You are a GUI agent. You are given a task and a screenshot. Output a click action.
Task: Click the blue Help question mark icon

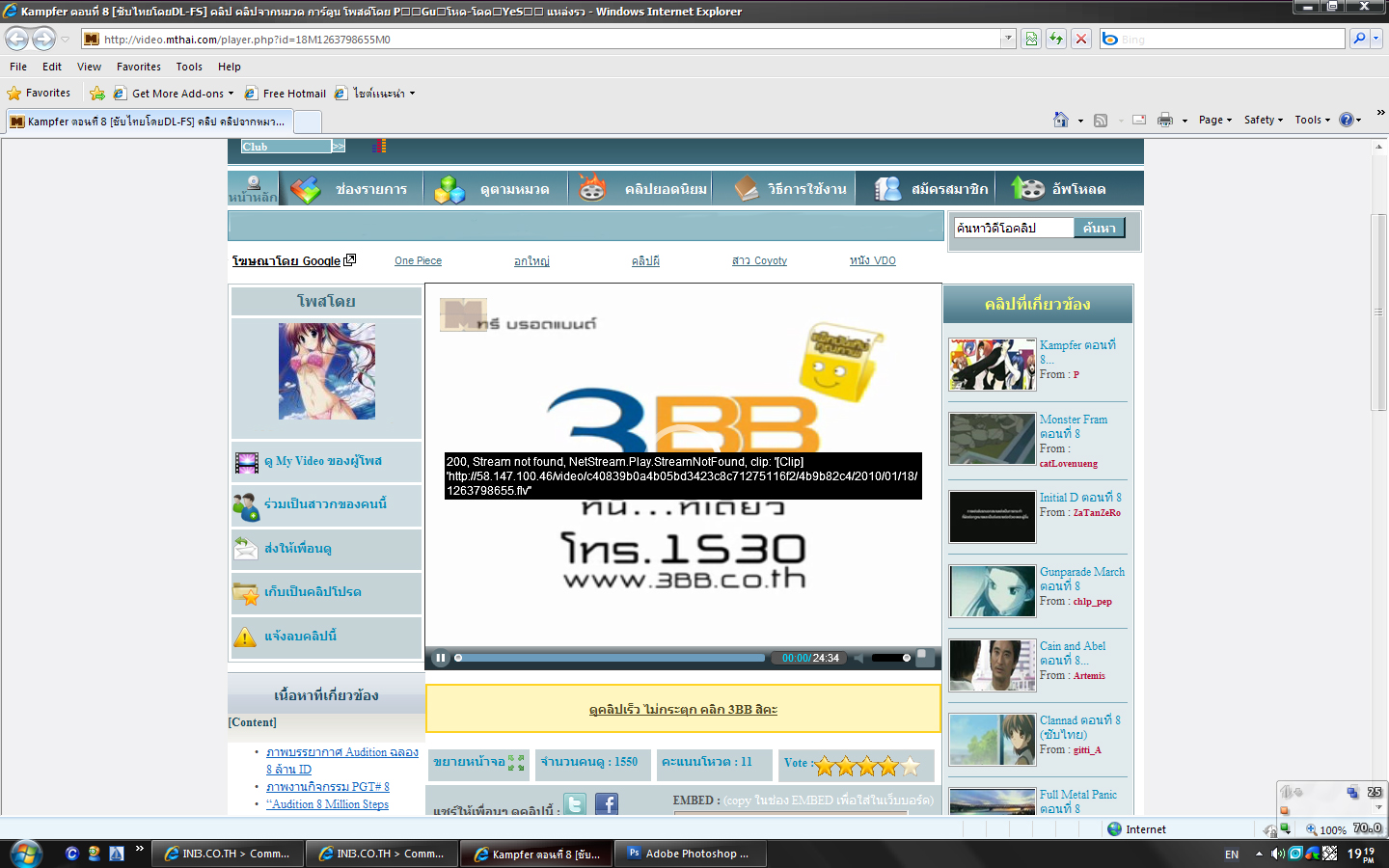click(x=1347, y=120)
